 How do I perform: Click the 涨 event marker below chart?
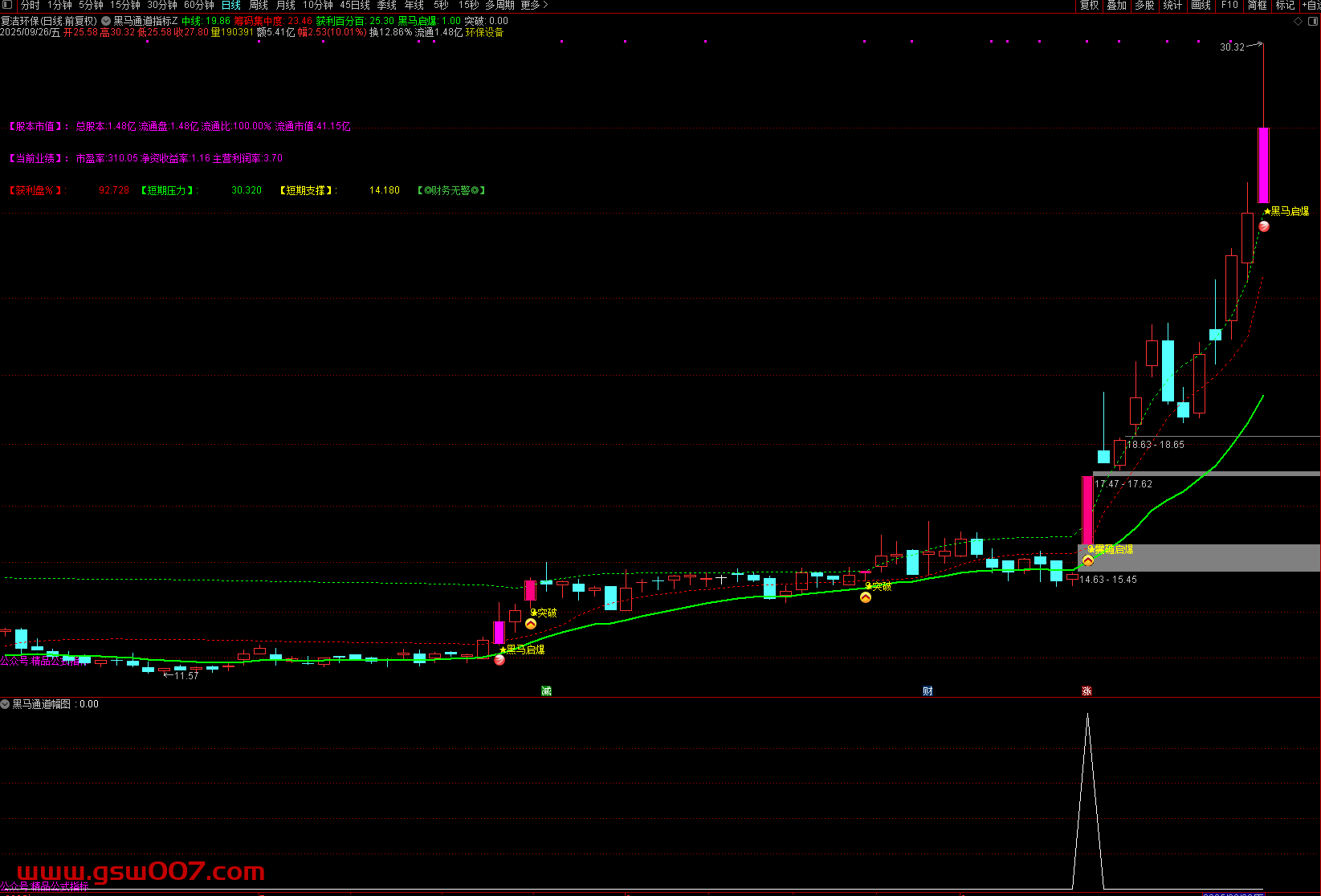(1087, 690)
